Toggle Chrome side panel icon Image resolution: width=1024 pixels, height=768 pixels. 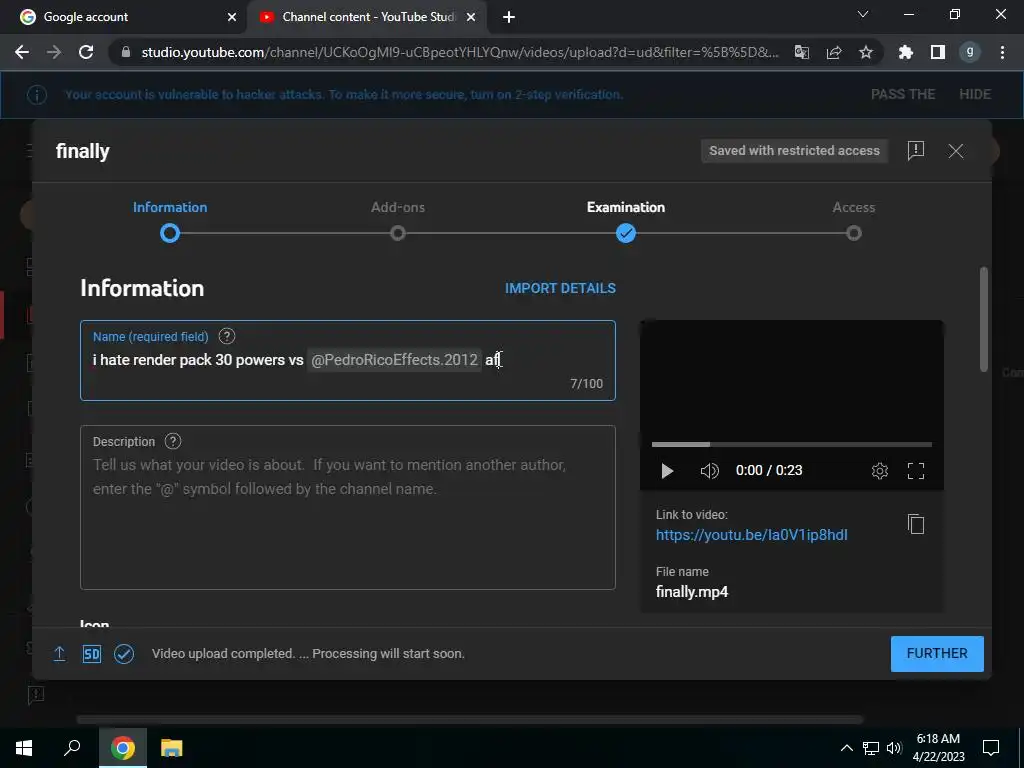pyautogui.click(x=938, y=52)
